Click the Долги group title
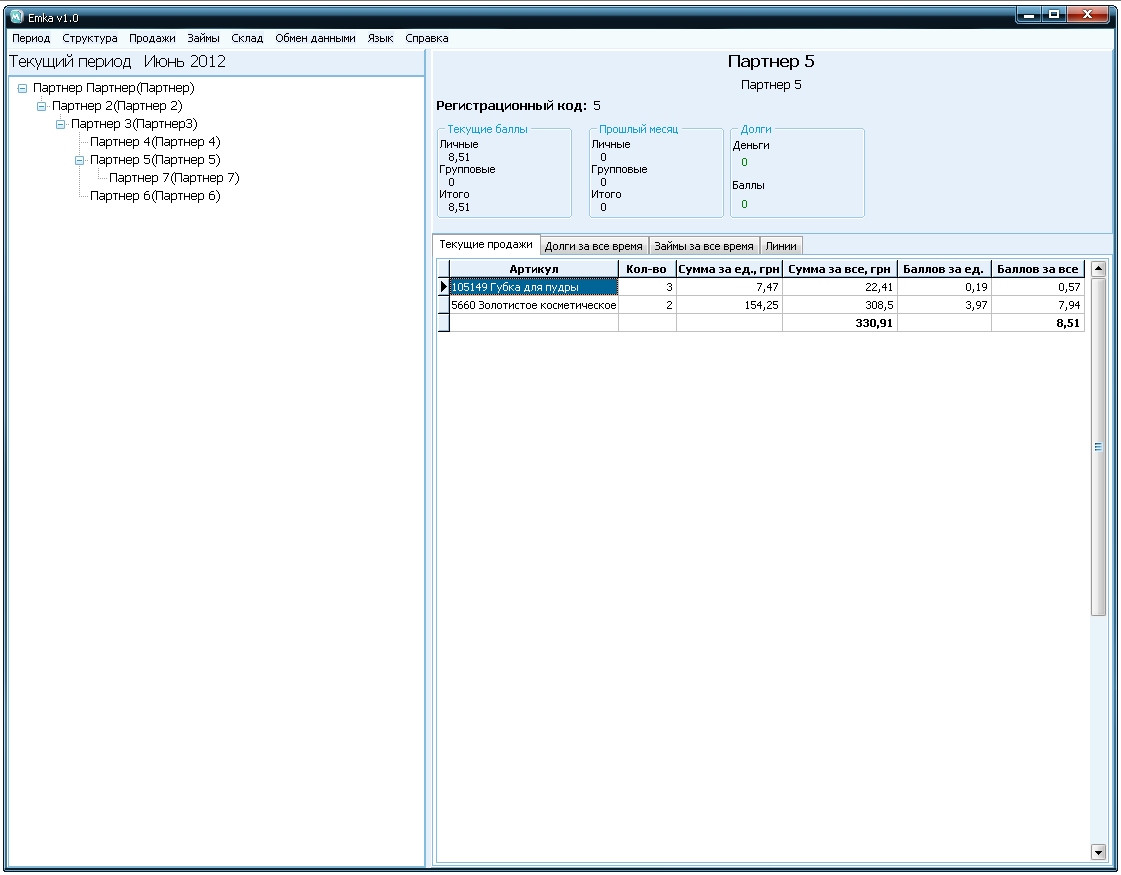This screenshot has width=1121, height=875. tap(756, 129)
